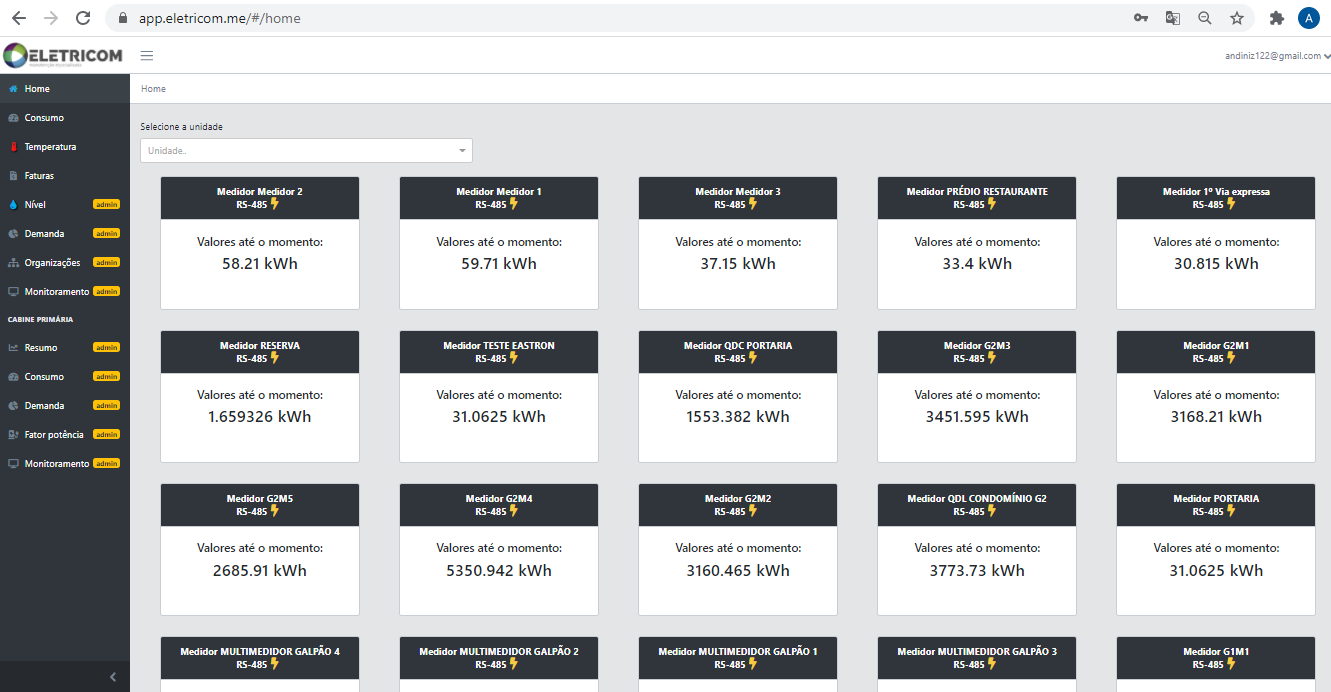Click the Home icon in the sidebar
This screenshot has height=692, width=1331.
[13, 89]
